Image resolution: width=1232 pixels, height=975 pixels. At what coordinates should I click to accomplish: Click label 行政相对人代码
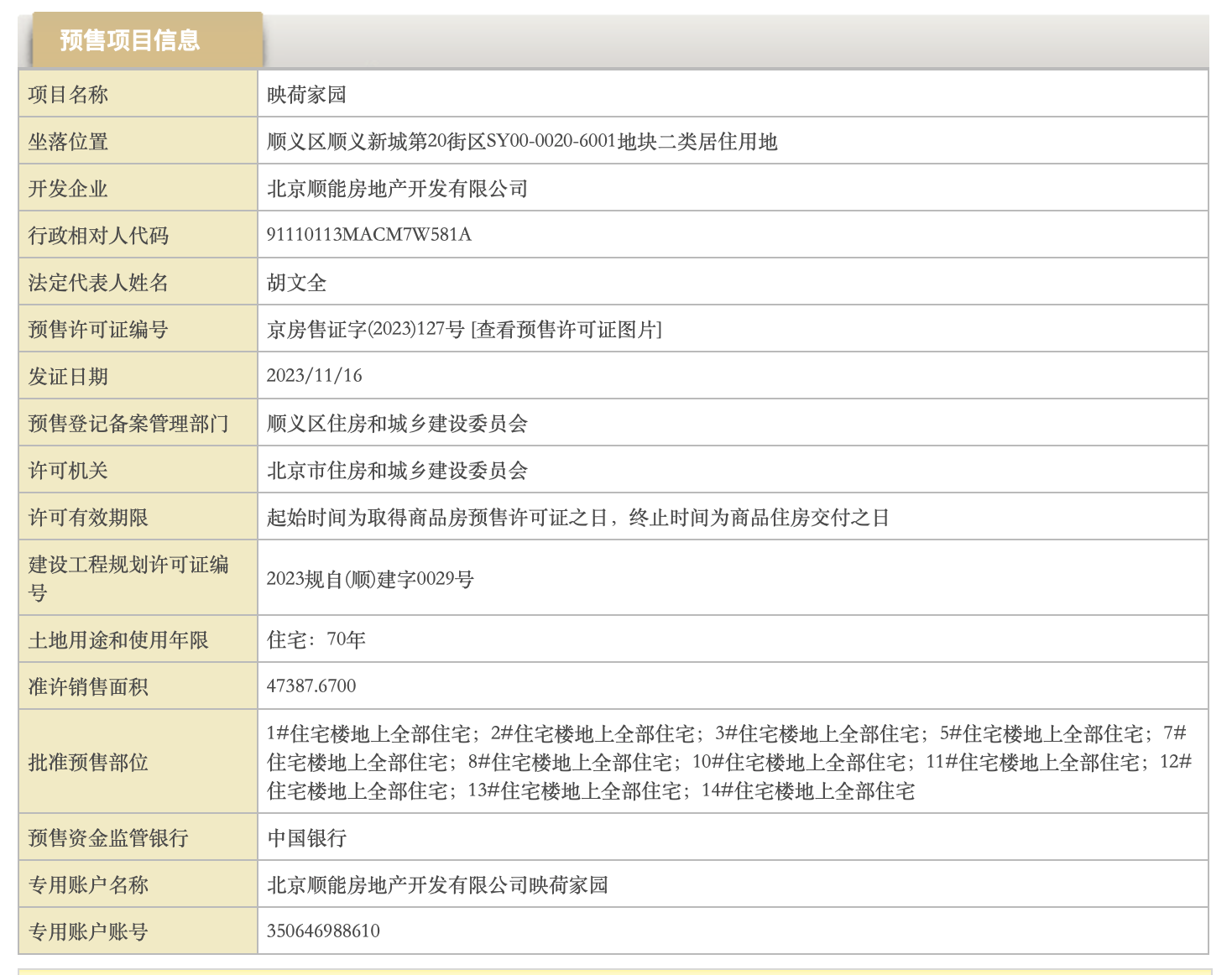tap(98, 236)
